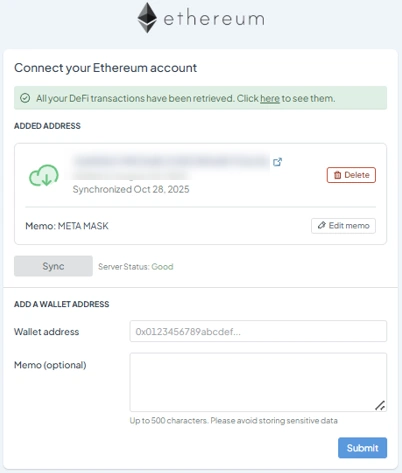Click the gray Sync button

pos(53,266)
